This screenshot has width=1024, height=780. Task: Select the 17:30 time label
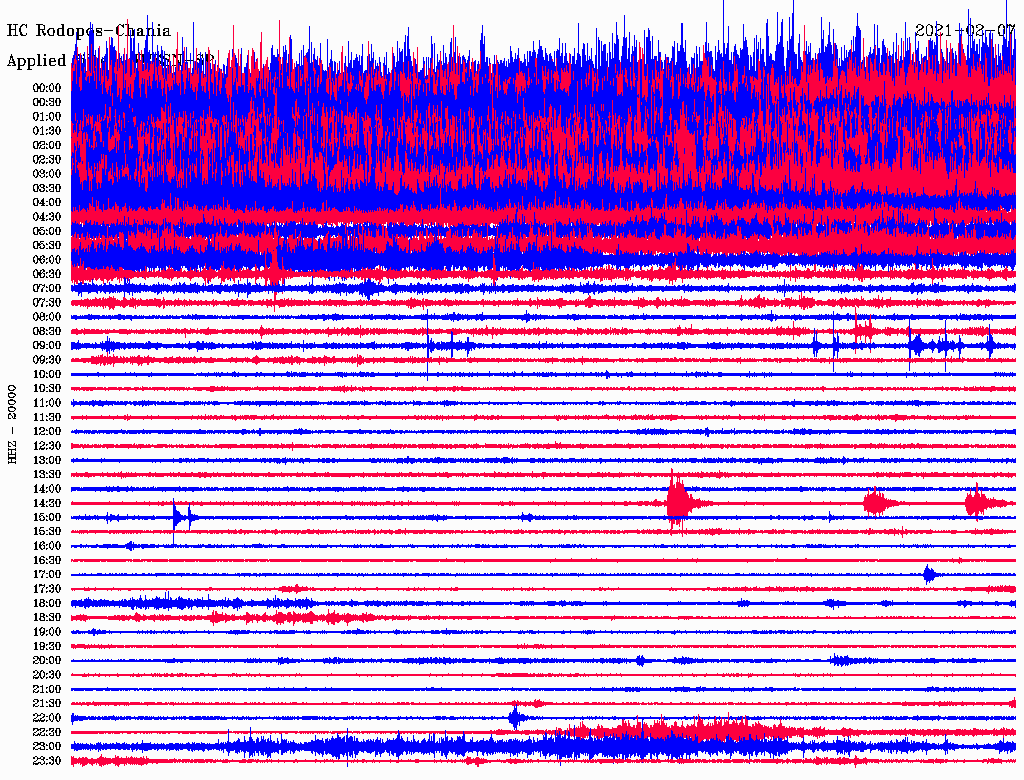pos(46,589)
